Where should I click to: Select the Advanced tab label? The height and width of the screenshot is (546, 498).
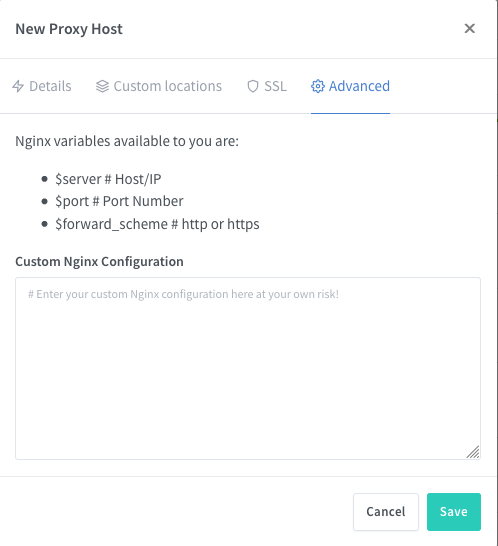coord(359,86)
